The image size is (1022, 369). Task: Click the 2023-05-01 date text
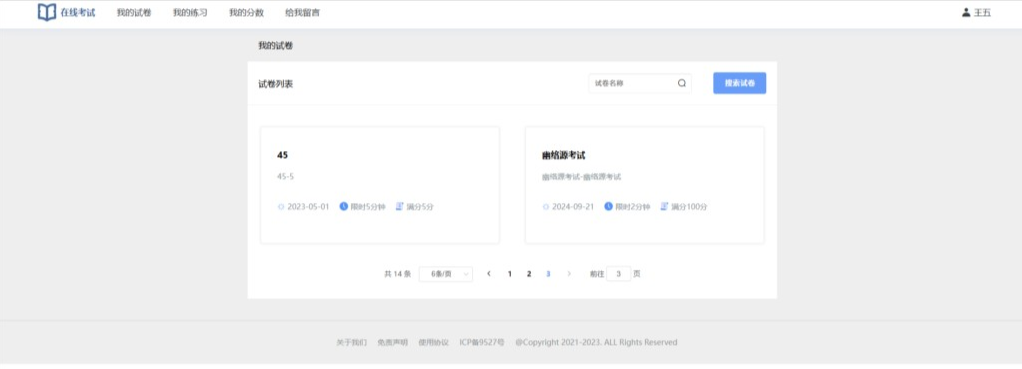coord(308,207)
